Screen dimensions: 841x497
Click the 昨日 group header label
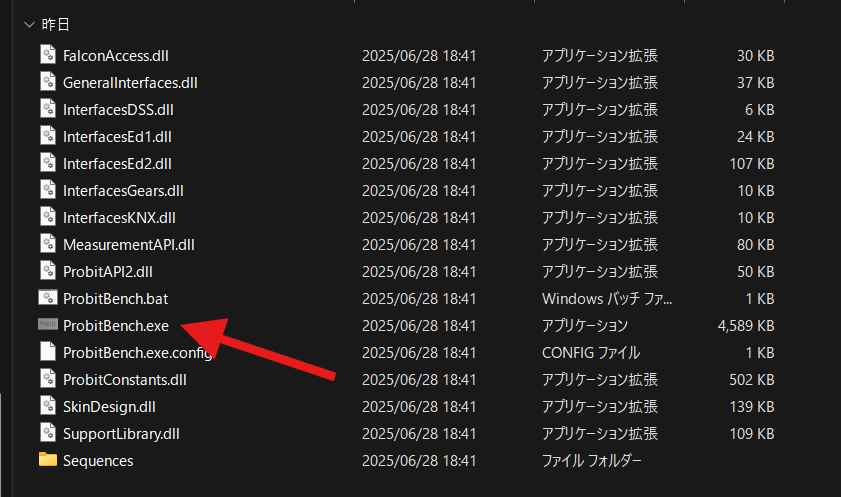click(x=55, y=25)
